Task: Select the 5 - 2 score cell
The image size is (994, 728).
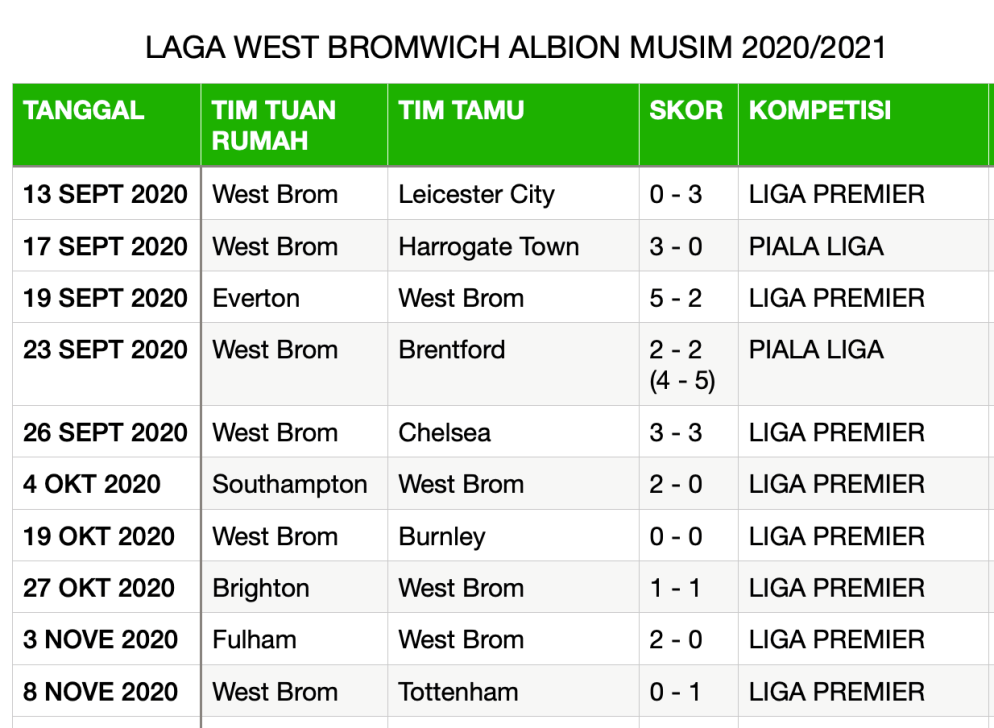Action: pyautogui.click(x=676, y=298)
